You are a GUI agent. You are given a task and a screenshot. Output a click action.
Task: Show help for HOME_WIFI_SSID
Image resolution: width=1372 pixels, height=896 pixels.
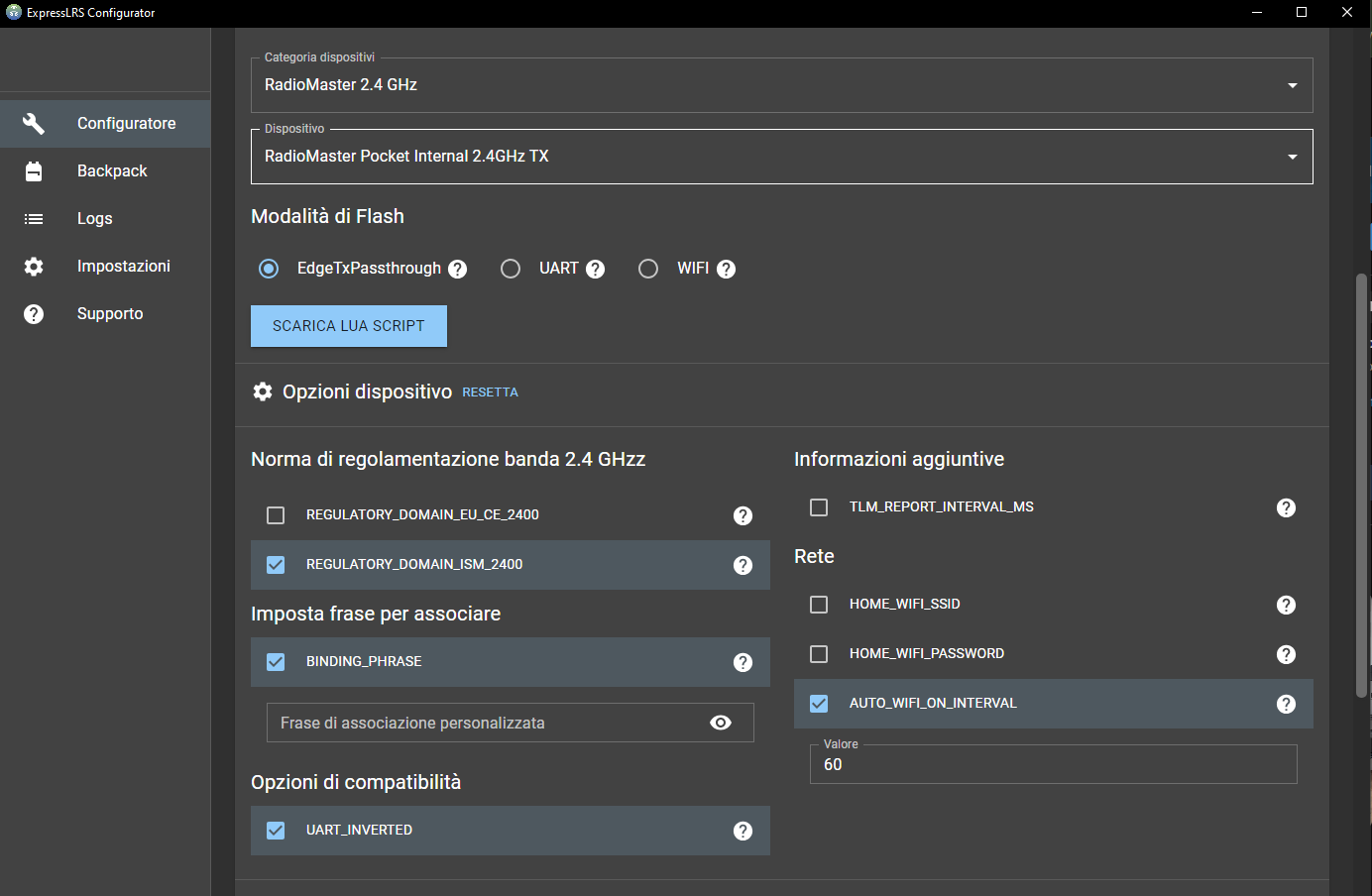tap(1286, 605)
